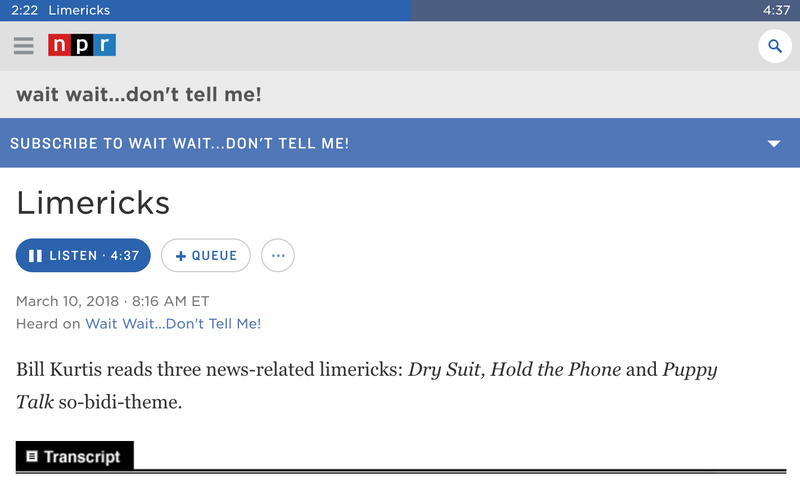The height and width of the screenshot is (497, 800).
Task: Click the March 10, 2018 date text
Action: click(x=68, y=302)
